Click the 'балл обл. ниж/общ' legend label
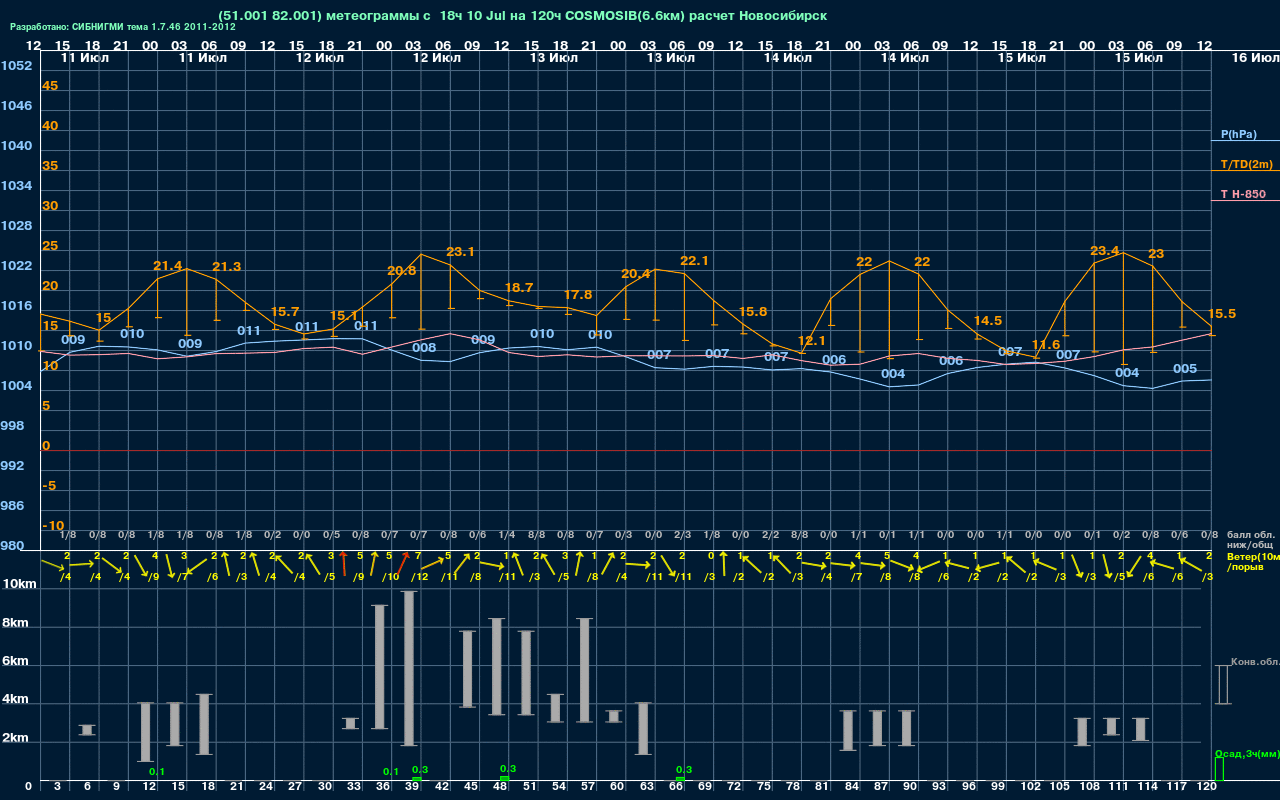 coord(1250,540)
